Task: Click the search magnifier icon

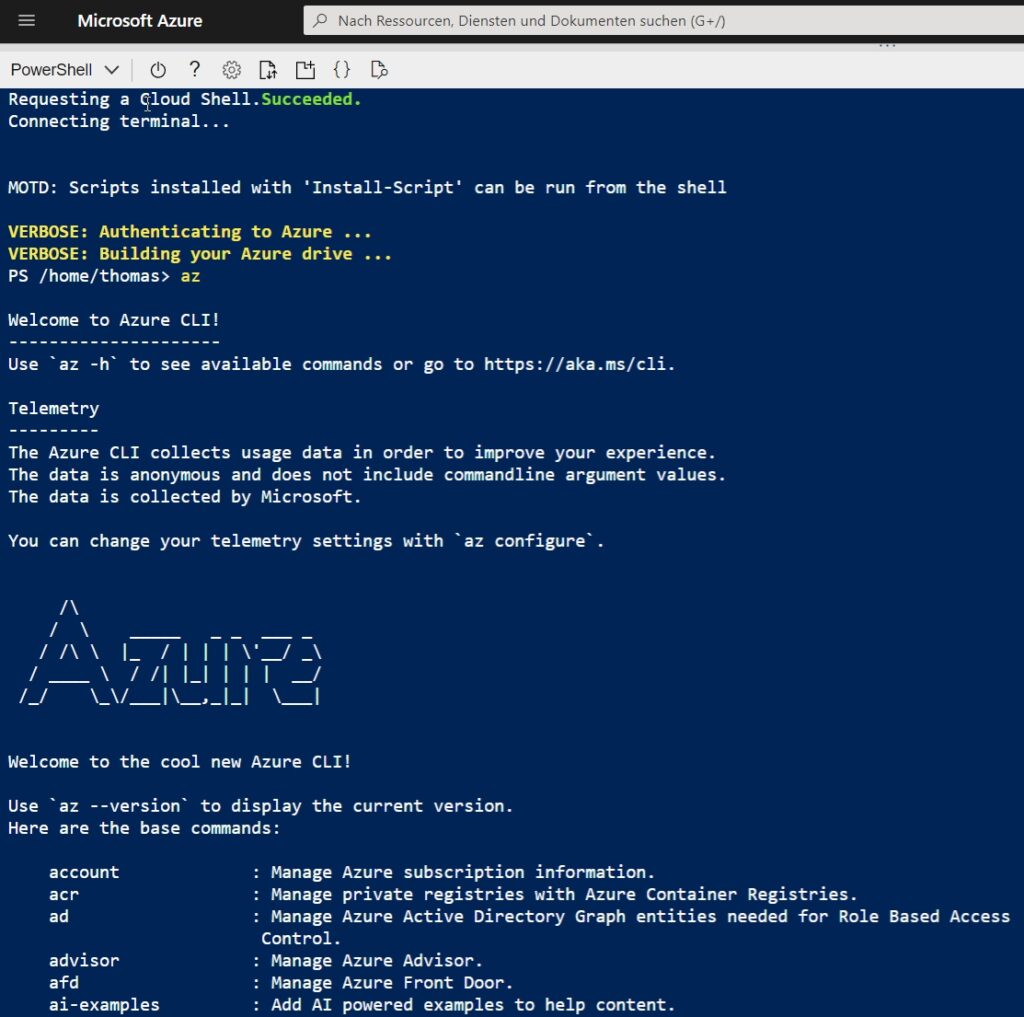Action: click(320, 20)
